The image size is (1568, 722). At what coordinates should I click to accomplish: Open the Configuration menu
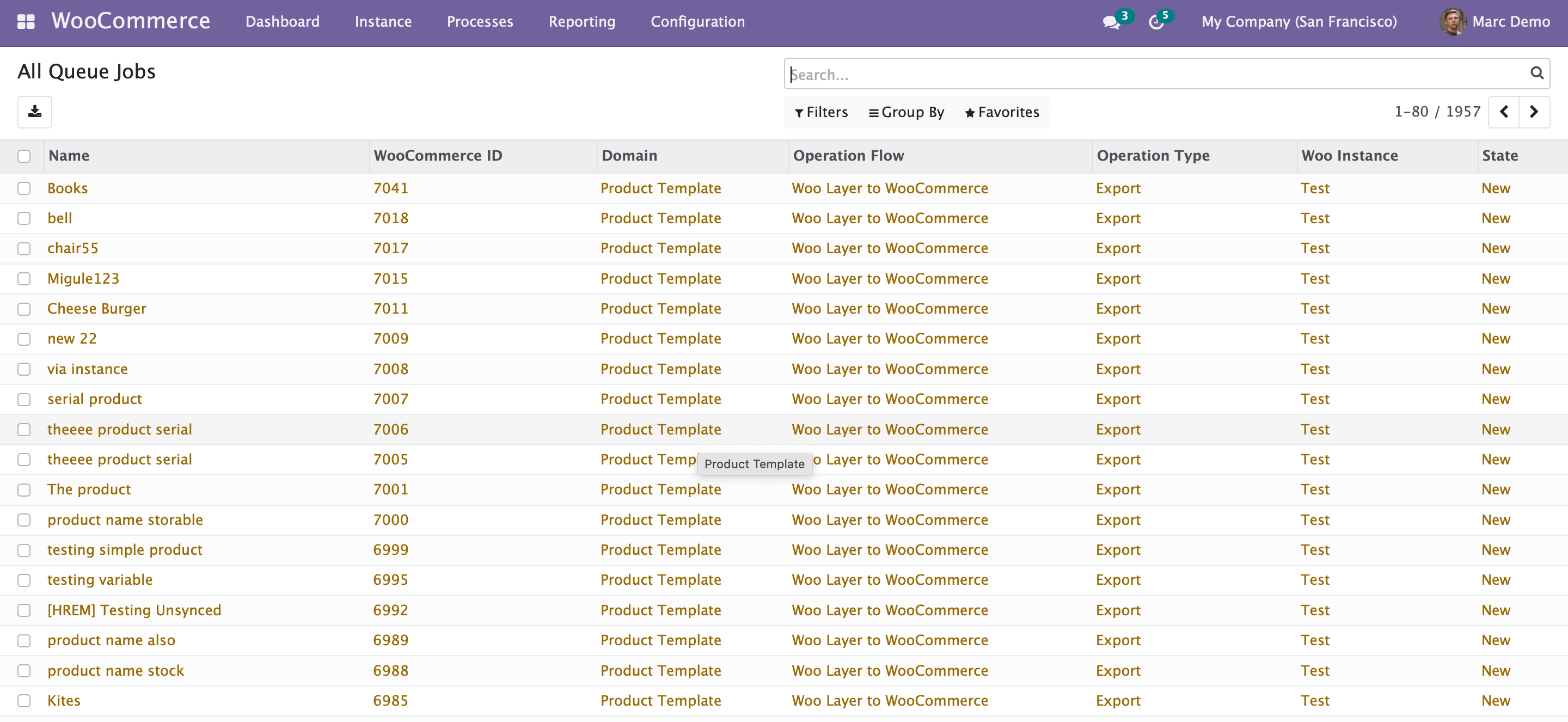click(x=697, y=22)
